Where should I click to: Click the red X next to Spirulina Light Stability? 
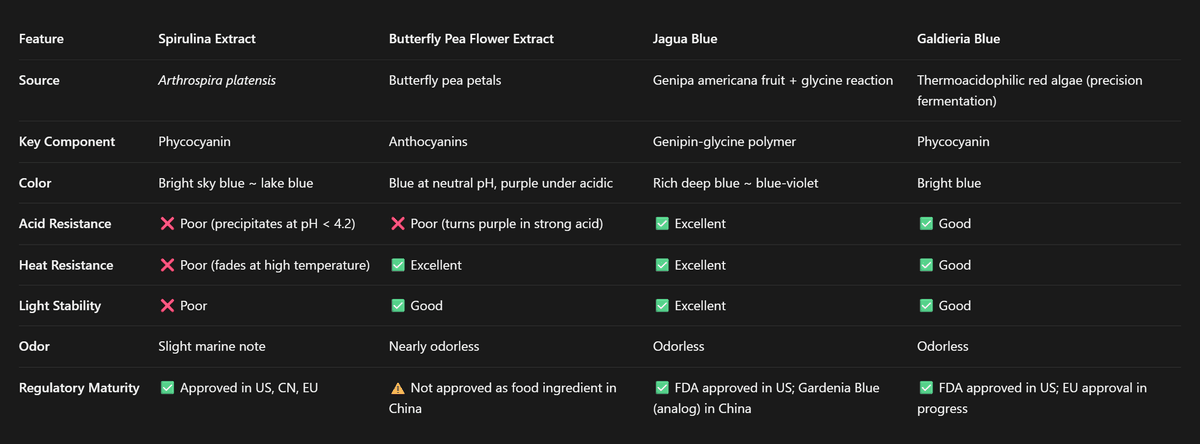point(167,306)
